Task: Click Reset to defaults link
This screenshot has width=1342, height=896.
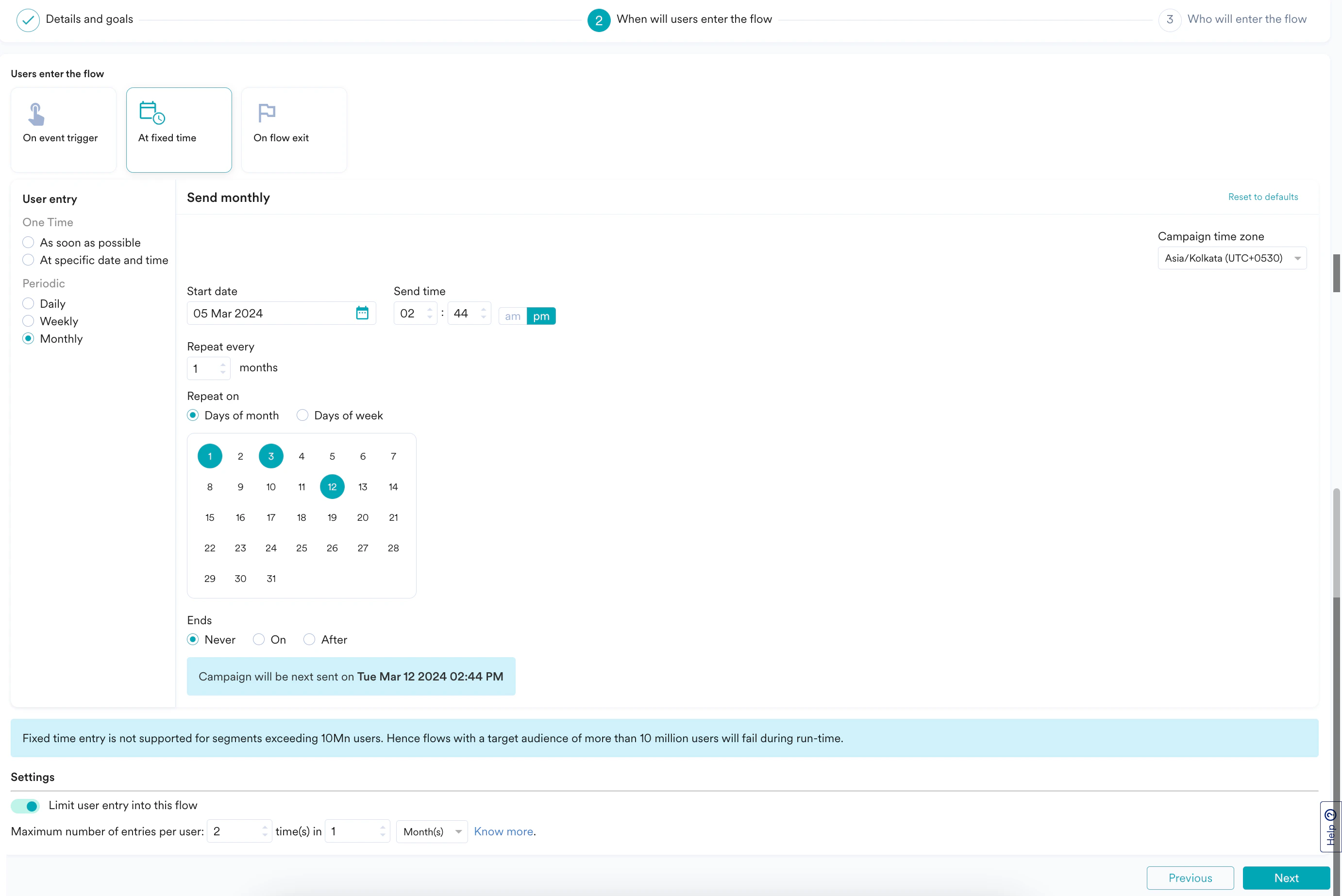Action: [1262, 197]
